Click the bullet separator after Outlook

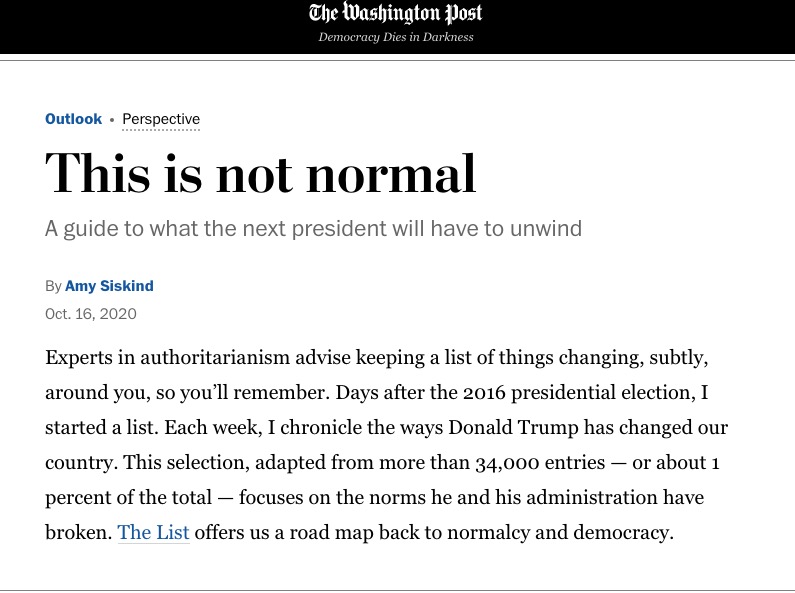point(112,120)
